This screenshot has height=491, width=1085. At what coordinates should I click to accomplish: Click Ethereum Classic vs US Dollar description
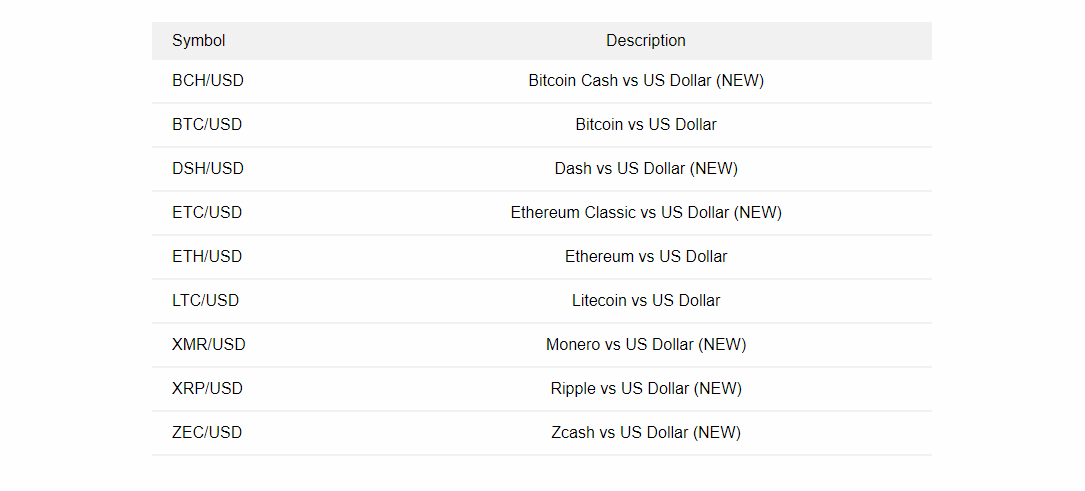(x=646, y=212)
